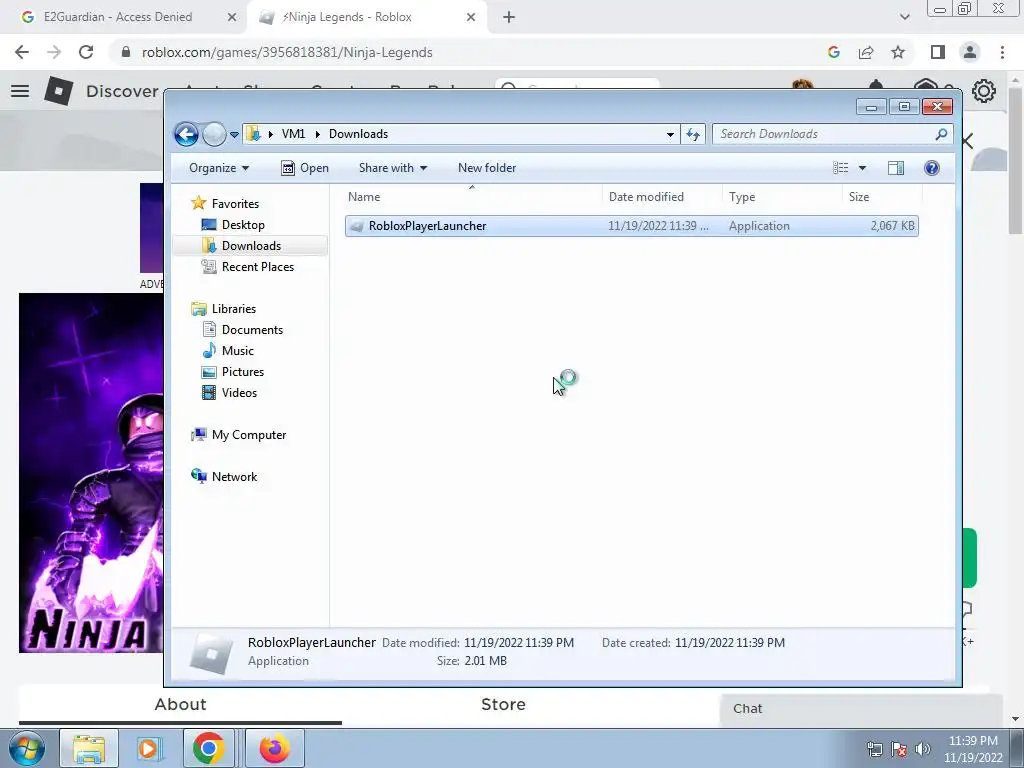Open Windows Explorer from taskbar
The width and height of the screenshot is (1024, 768).
click(89, 748)
